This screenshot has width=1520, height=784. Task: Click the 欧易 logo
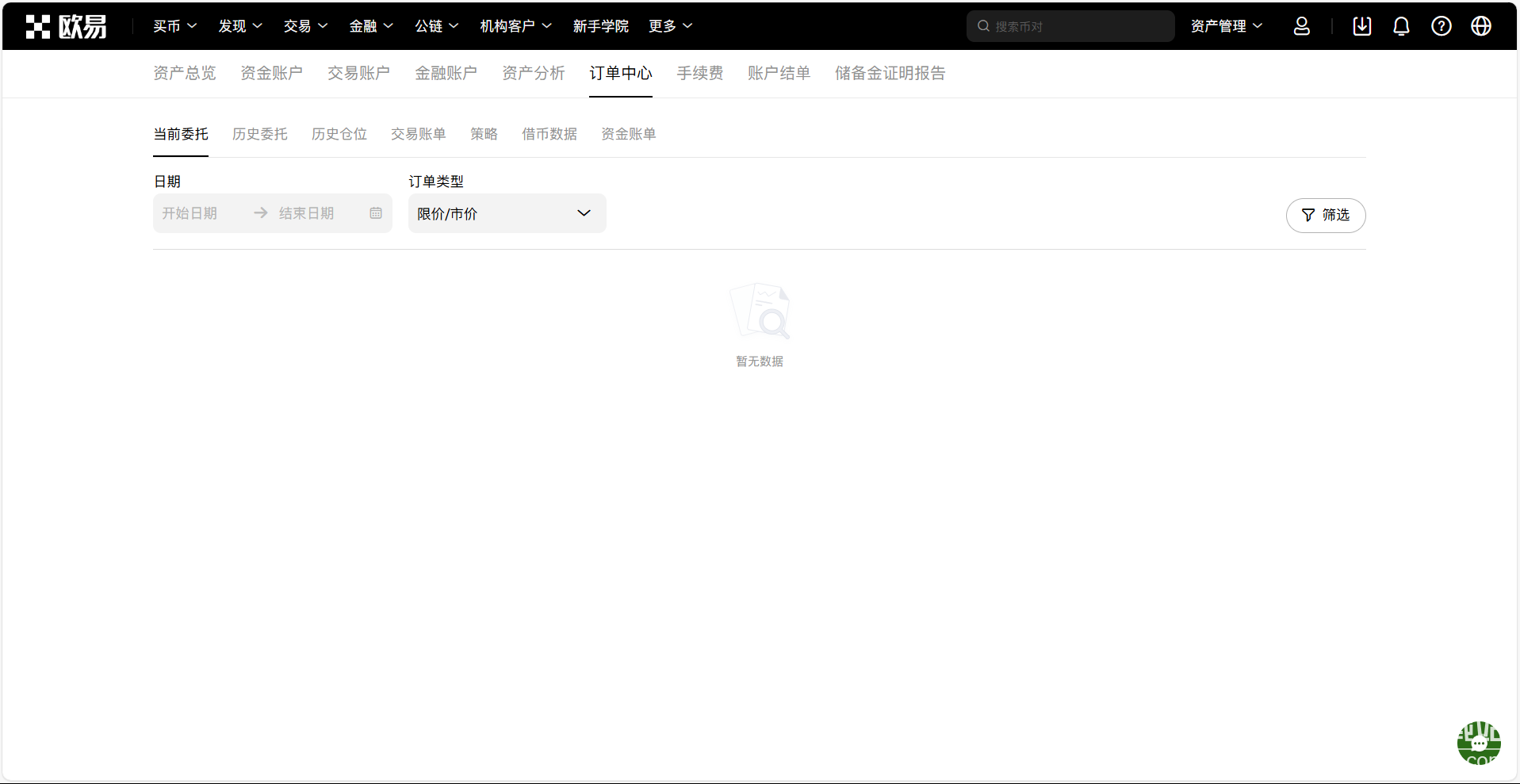click(67, 26)
